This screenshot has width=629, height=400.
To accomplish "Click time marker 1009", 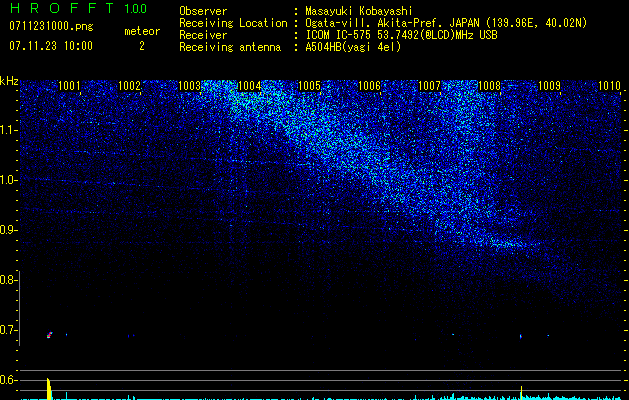I will (549, 86).
